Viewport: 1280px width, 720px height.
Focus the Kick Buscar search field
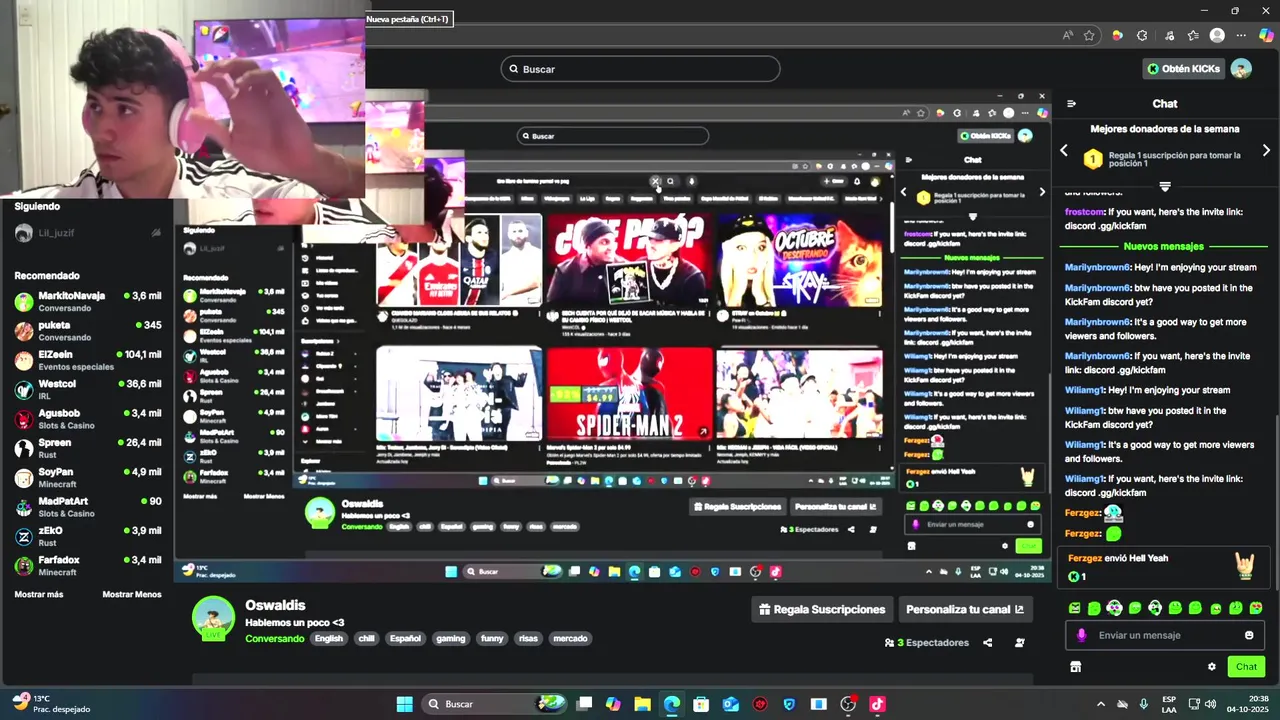[640, 69]
